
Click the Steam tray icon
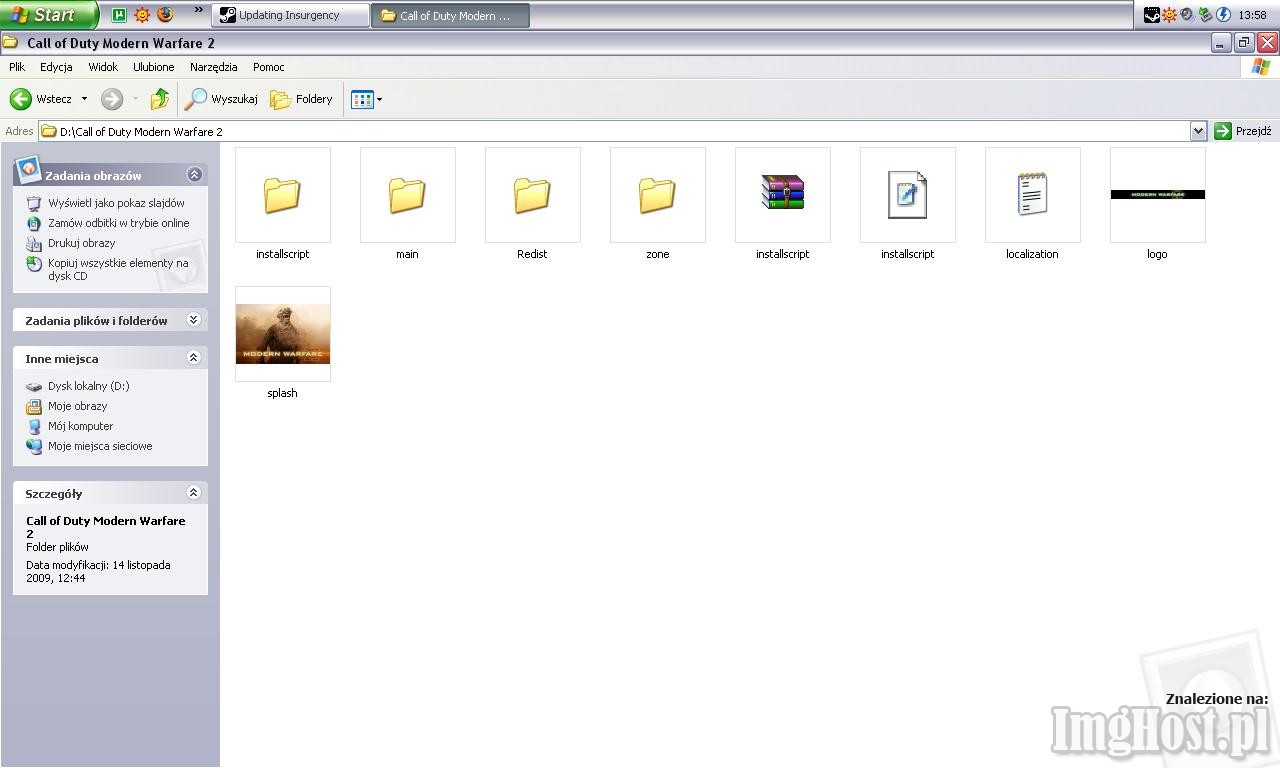1152,15
